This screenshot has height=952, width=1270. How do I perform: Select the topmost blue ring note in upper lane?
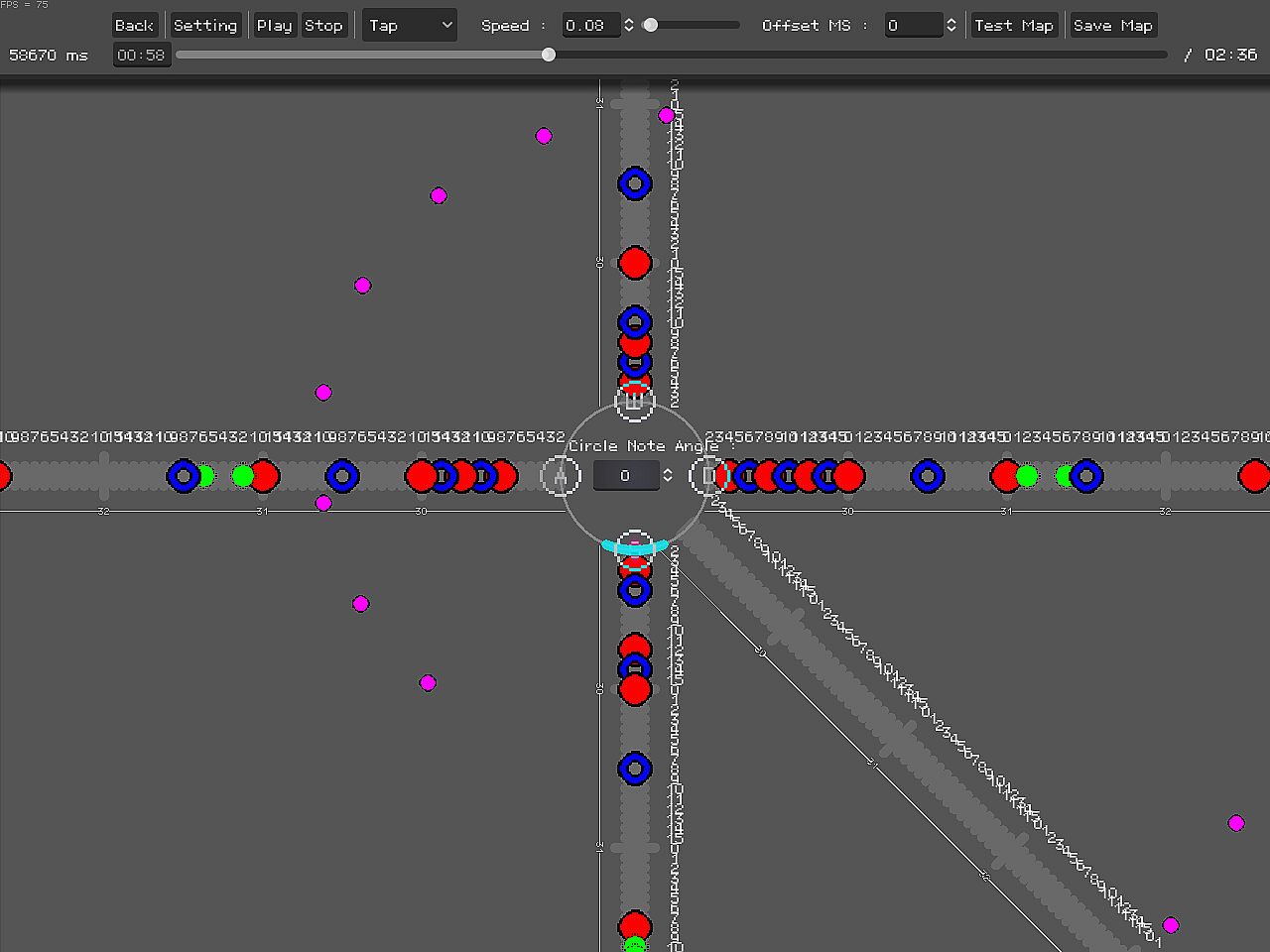(635, 183)
